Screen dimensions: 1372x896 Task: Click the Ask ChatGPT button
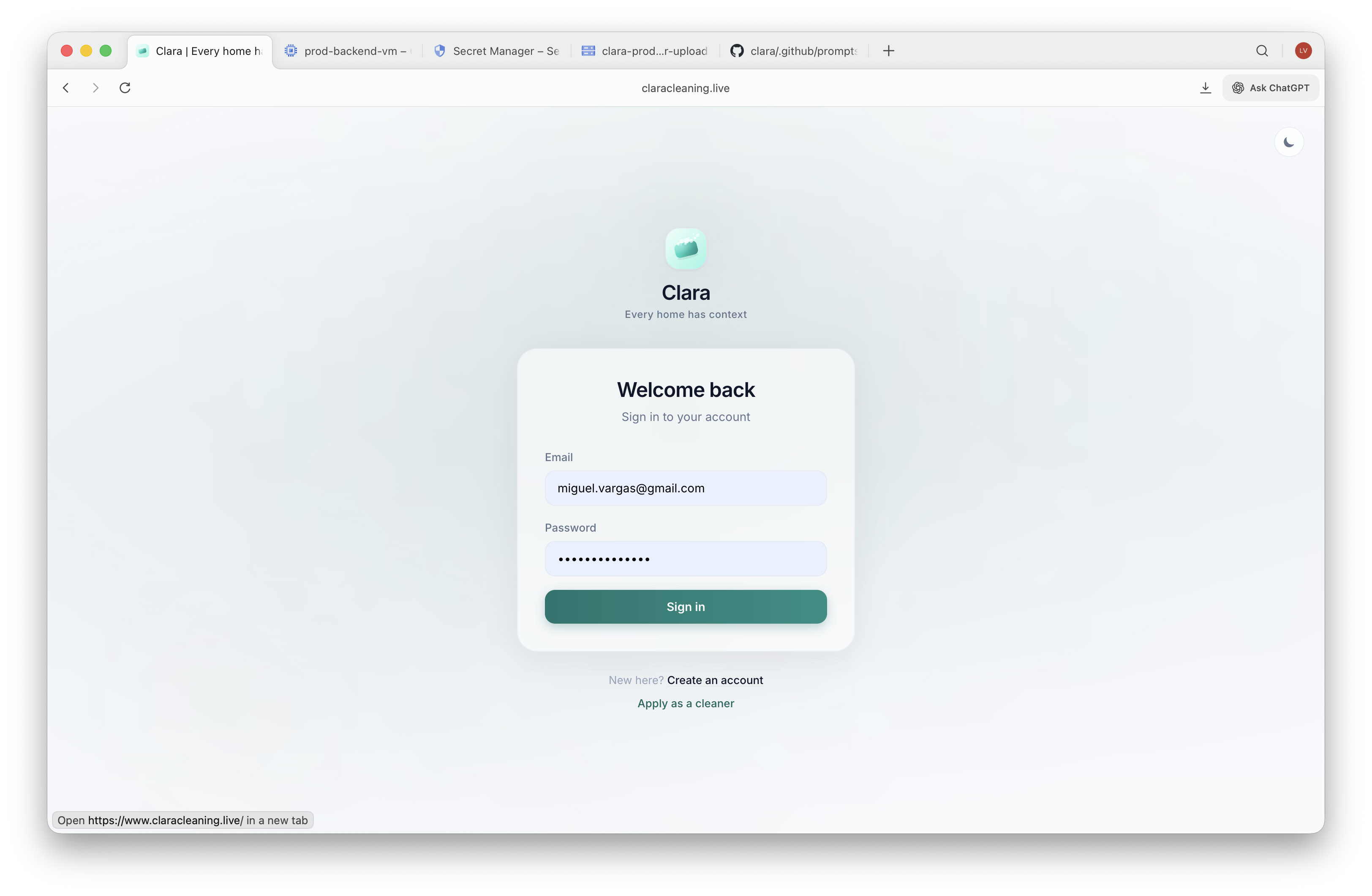[x=1270, y=87]
